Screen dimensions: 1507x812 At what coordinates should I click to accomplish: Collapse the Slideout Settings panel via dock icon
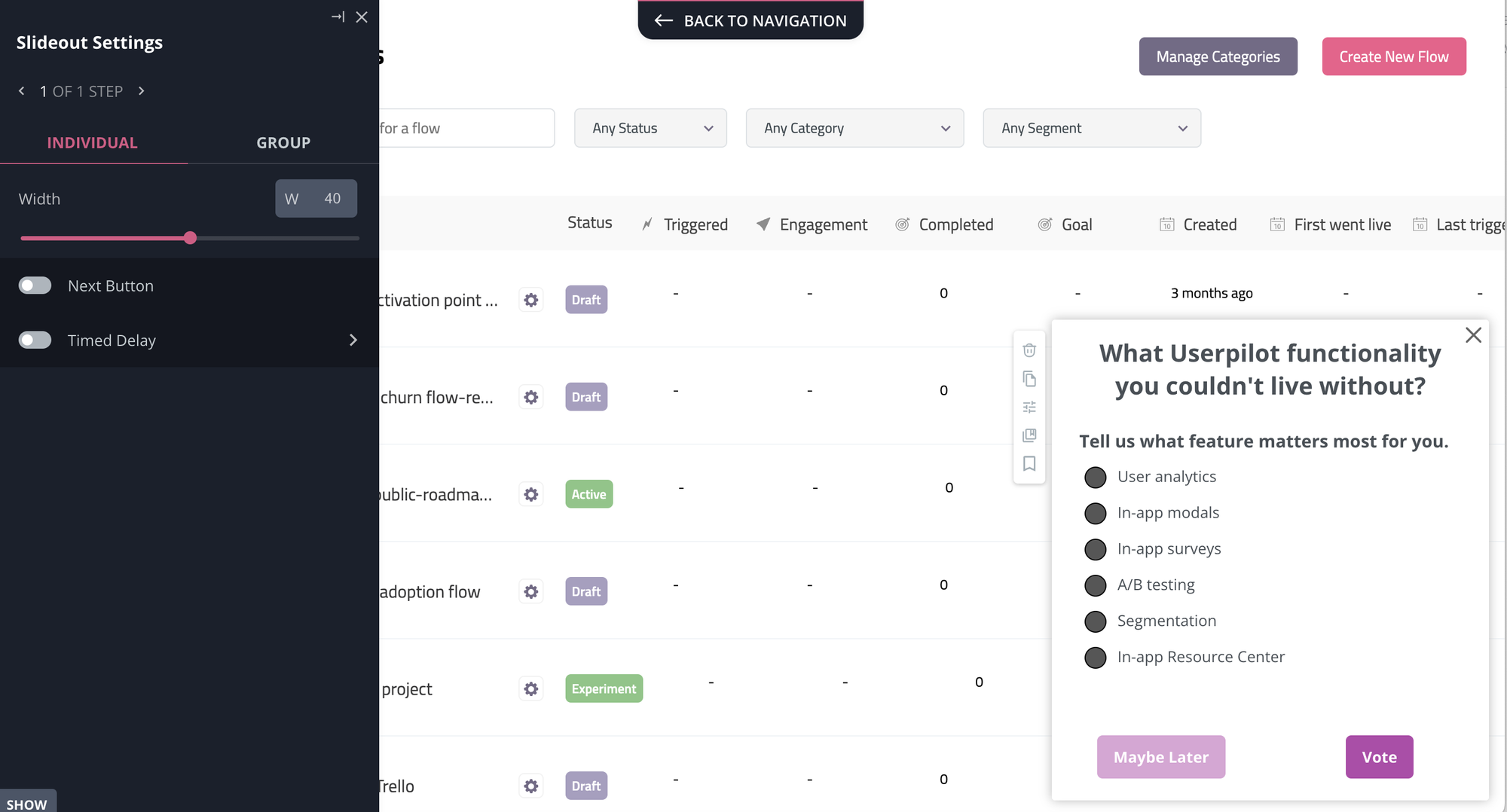(x=338, y=16)
